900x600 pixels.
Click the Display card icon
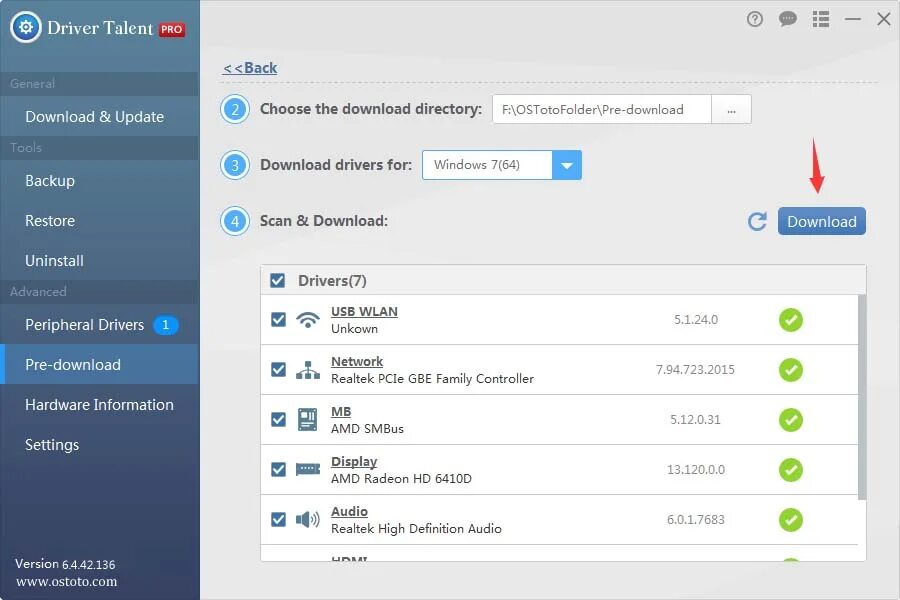click(x=308, y=470)
